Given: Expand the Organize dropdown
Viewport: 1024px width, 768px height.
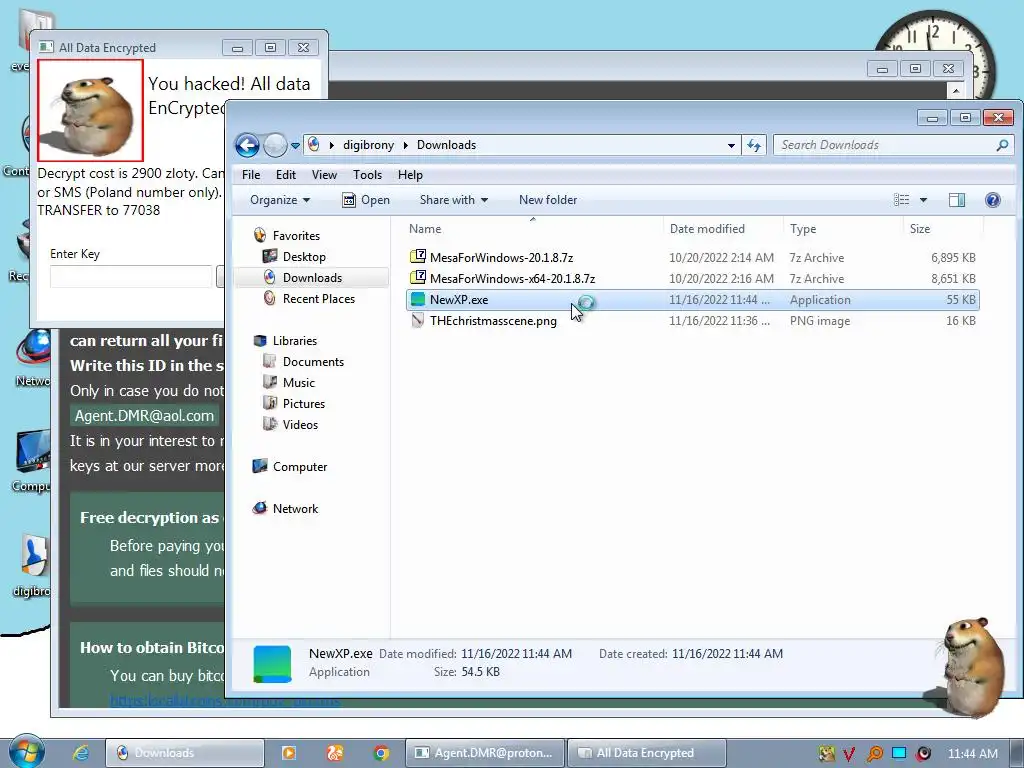Looking at the screenshot, I should point(280,200).
